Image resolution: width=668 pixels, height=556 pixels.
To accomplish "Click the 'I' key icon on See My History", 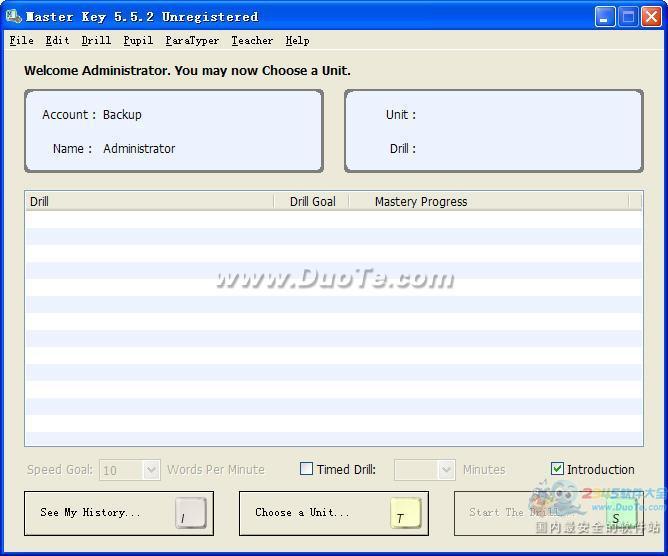I will click(190, 514).
